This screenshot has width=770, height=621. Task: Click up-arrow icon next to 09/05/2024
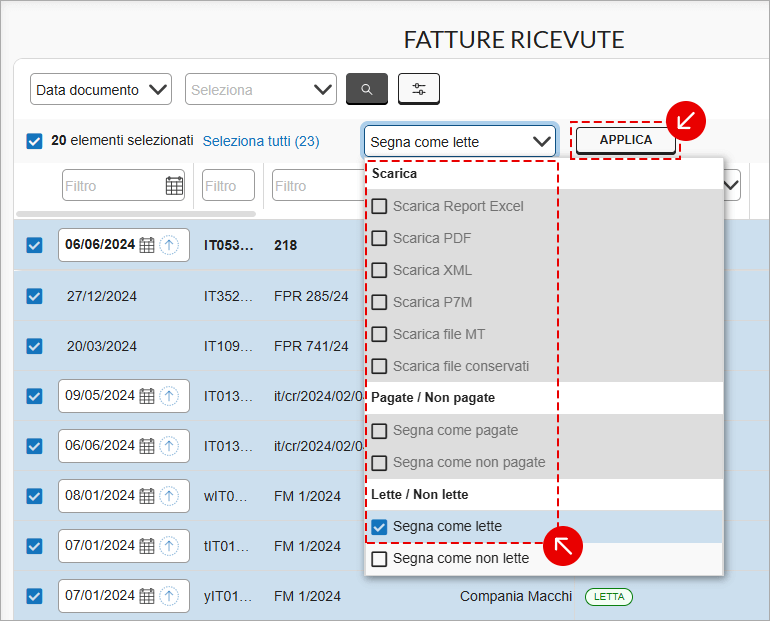(169, 396)
